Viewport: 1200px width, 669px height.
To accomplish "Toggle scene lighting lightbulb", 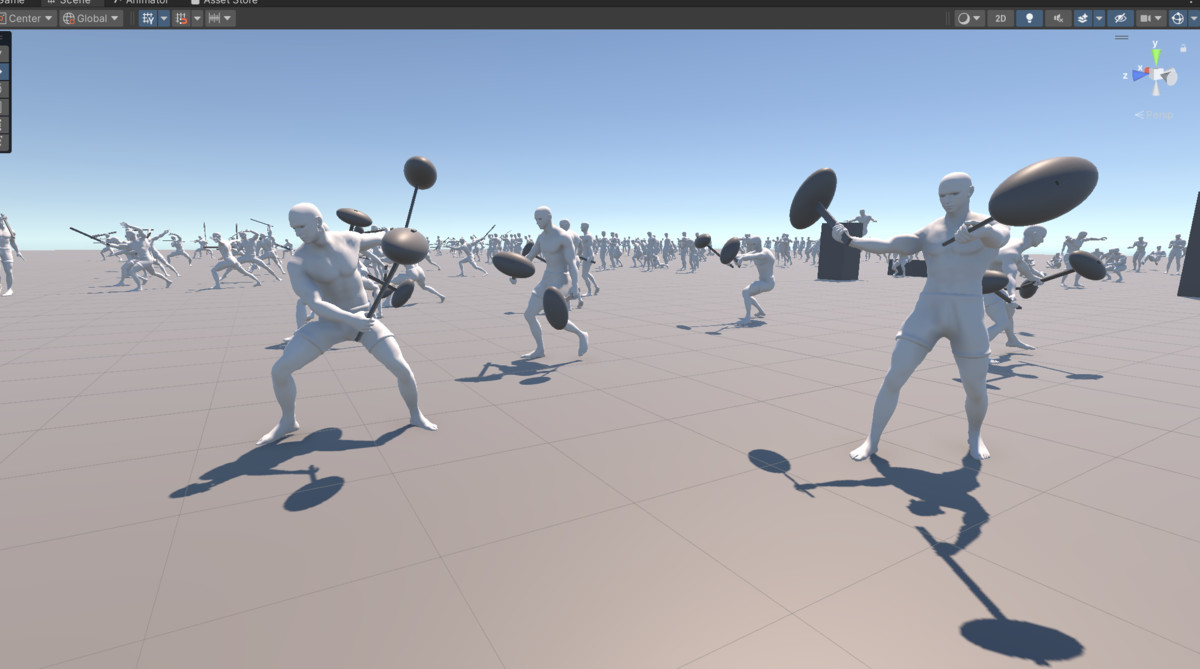I will pos(1029,18).
